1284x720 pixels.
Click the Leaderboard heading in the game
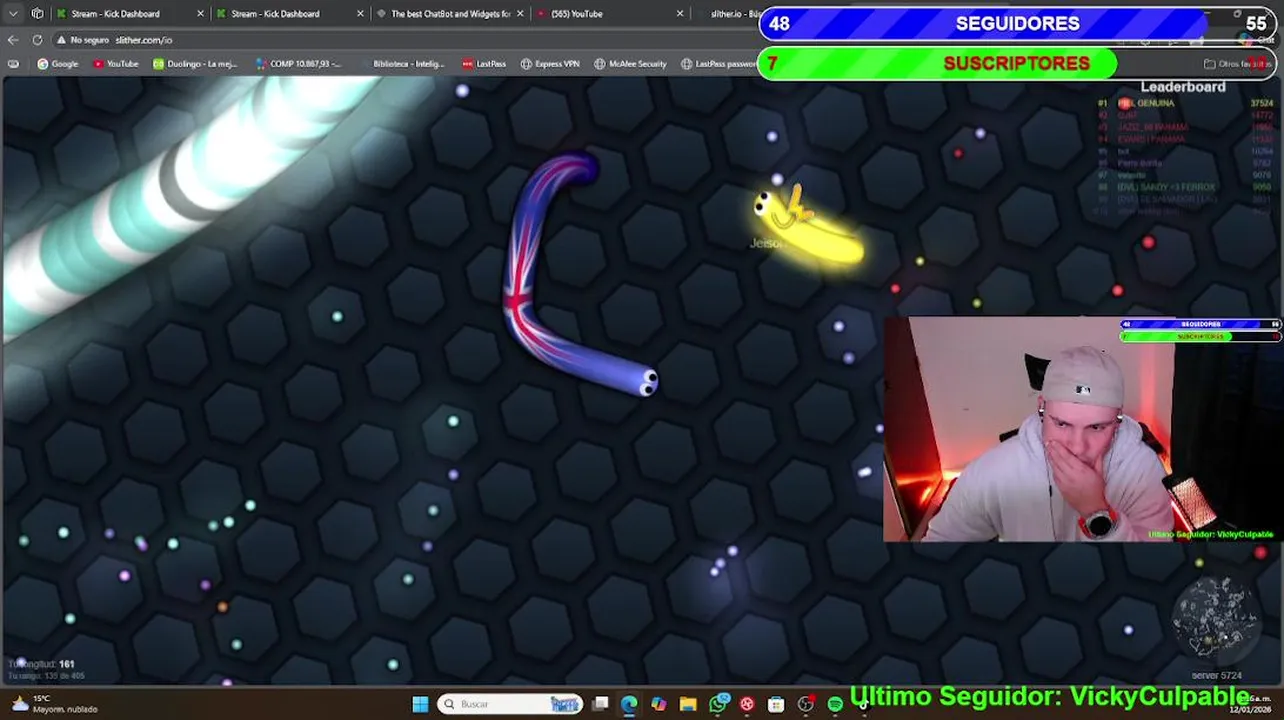(1183, 87)
